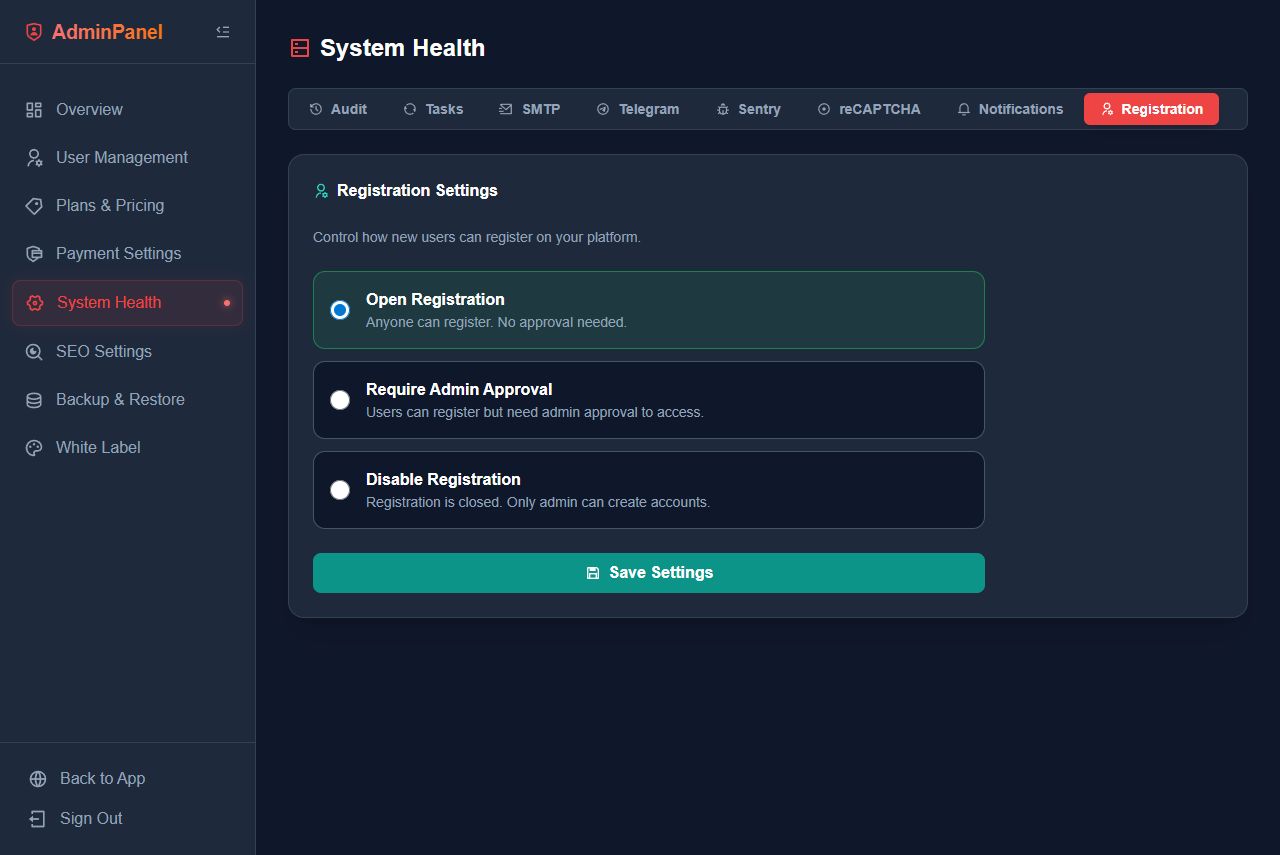Click the AdminPanel shield logo icon
Screen dimensions: 1280x855
[x=34, y=32]
